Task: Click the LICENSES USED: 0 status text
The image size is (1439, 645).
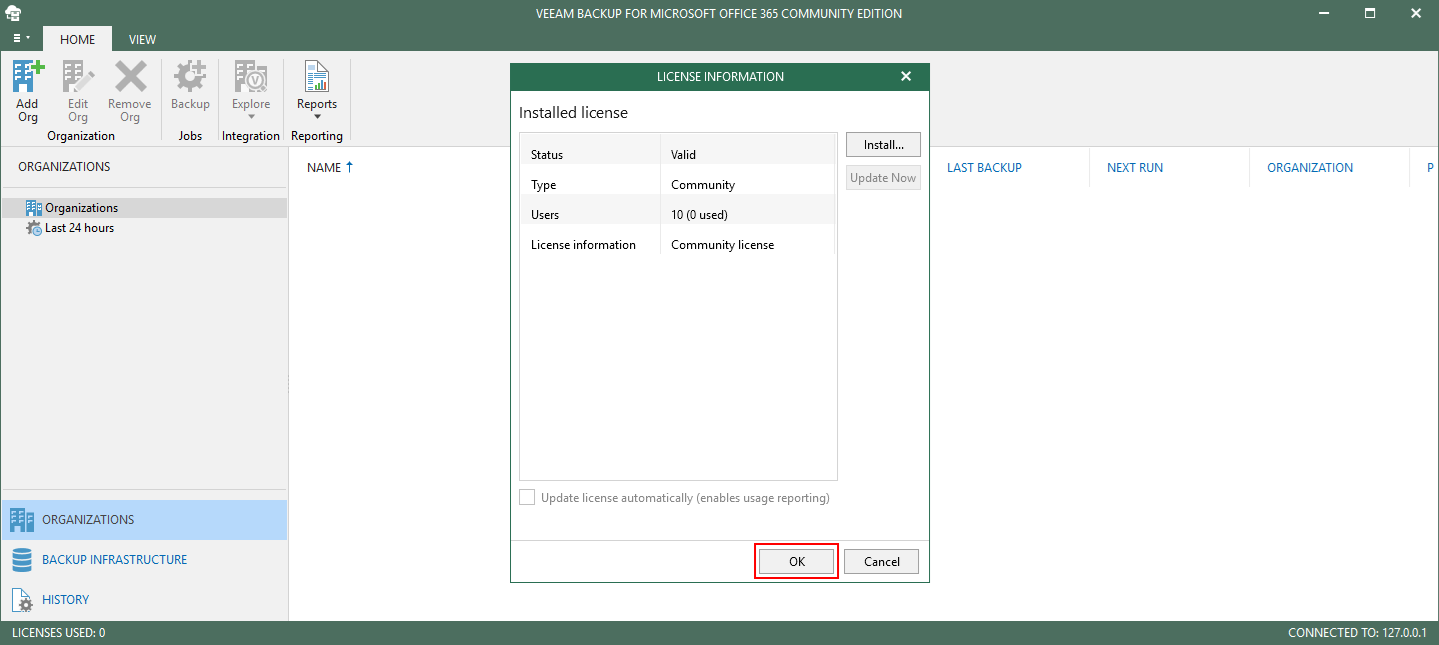Action: pyautogui.click(x=58, y=633)
